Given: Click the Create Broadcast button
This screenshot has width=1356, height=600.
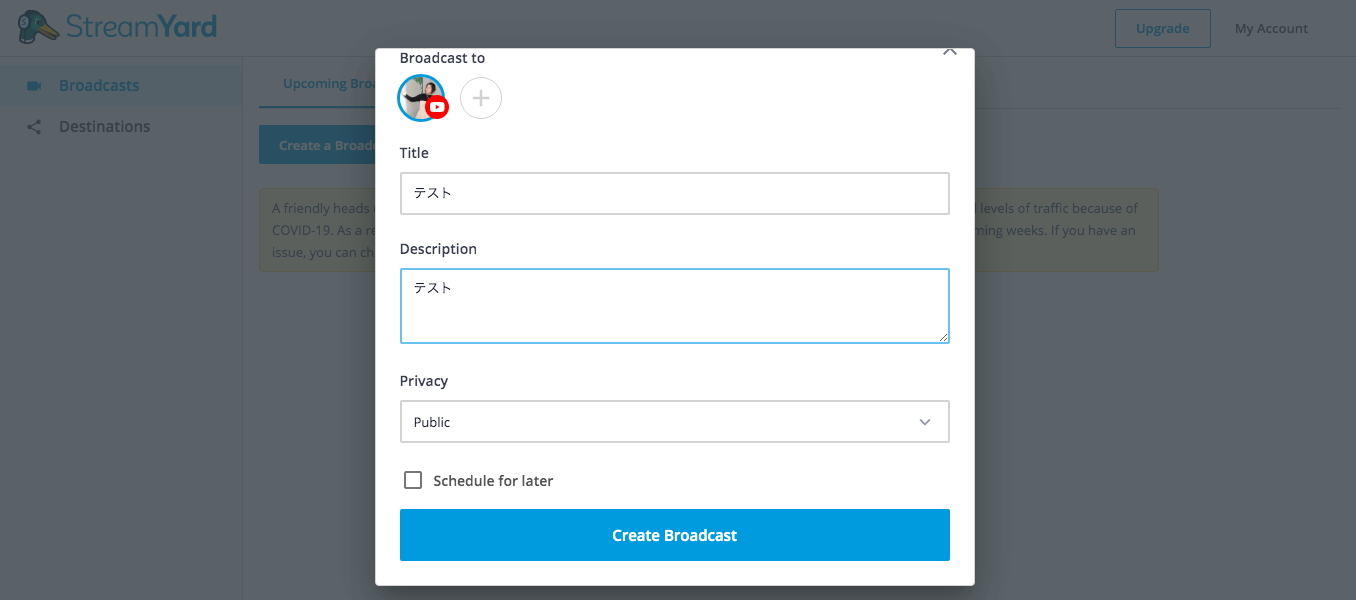Looking at the screenshot, I should point(675,535).
